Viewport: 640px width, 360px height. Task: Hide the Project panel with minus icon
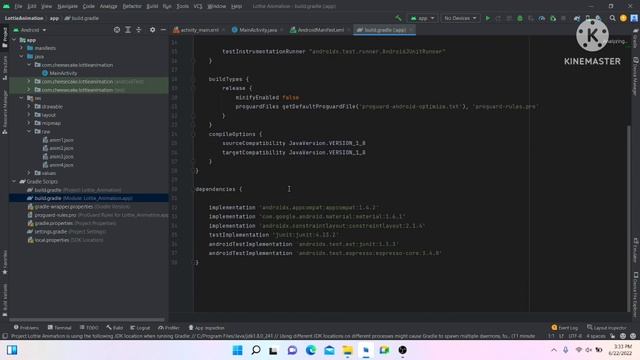163,30
